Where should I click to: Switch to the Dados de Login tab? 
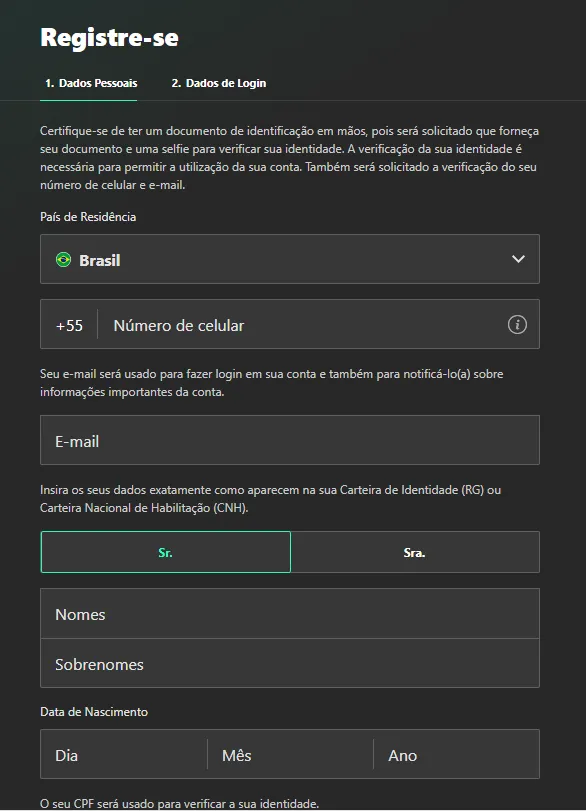pyautogui.click(x=217, y=84)
